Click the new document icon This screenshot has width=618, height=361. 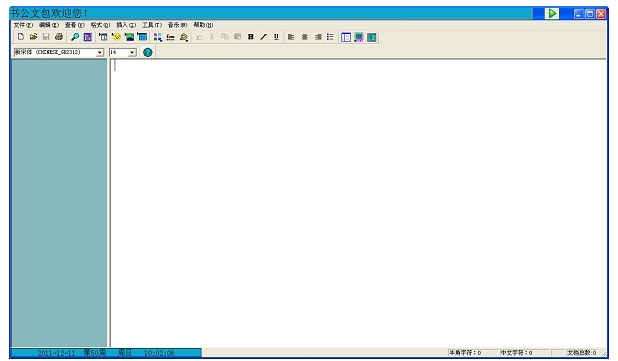(20, 37)
